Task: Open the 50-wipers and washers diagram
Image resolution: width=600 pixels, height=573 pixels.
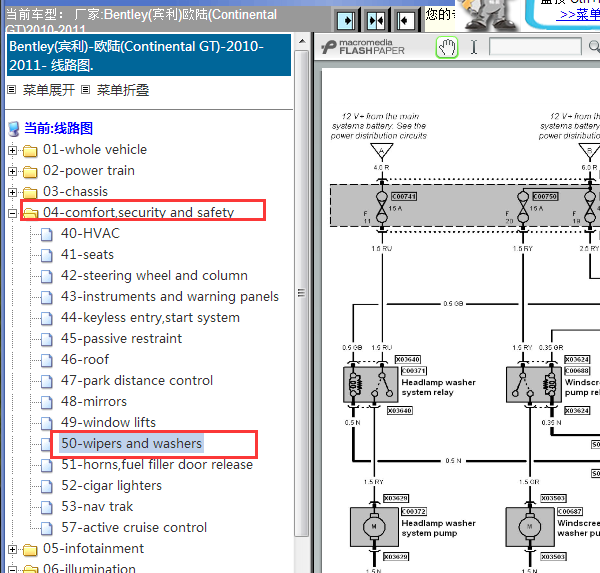Action: [131, 443]
